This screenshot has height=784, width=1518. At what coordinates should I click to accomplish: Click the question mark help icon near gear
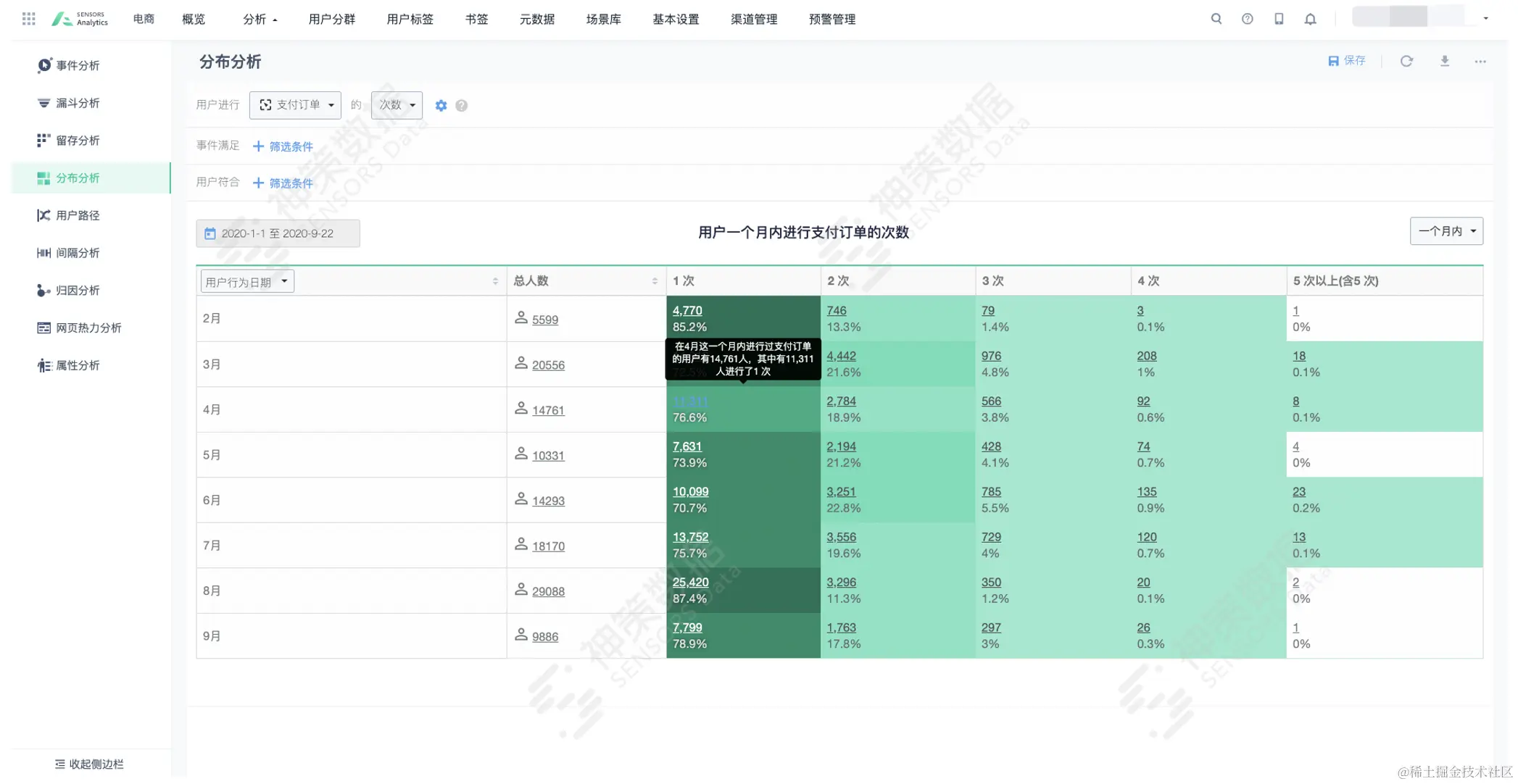461,106
